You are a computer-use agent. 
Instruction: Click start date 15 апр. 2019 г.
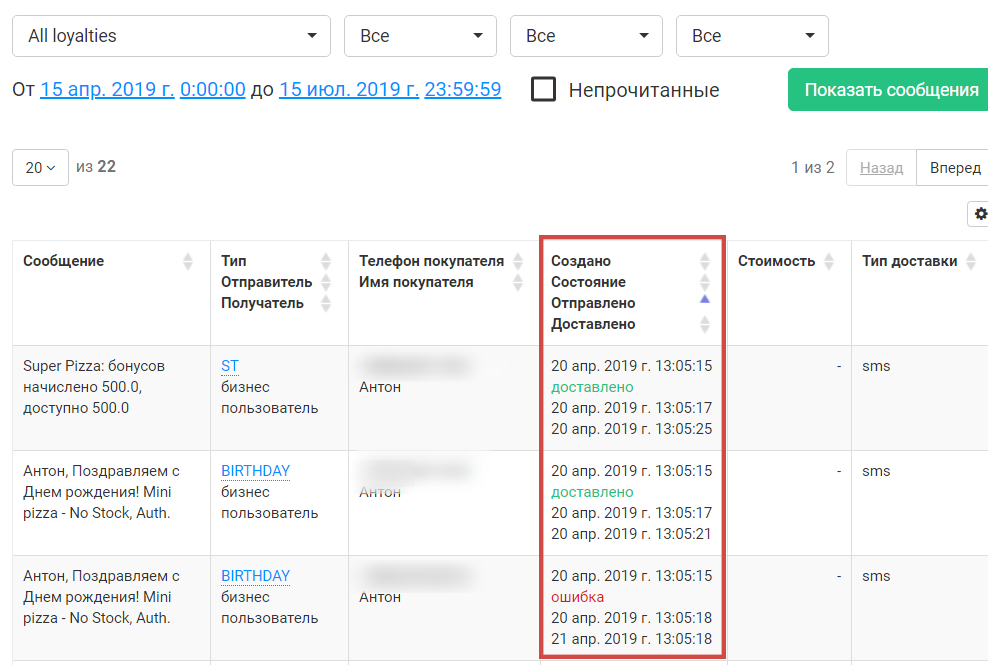[x=107, y=89]
